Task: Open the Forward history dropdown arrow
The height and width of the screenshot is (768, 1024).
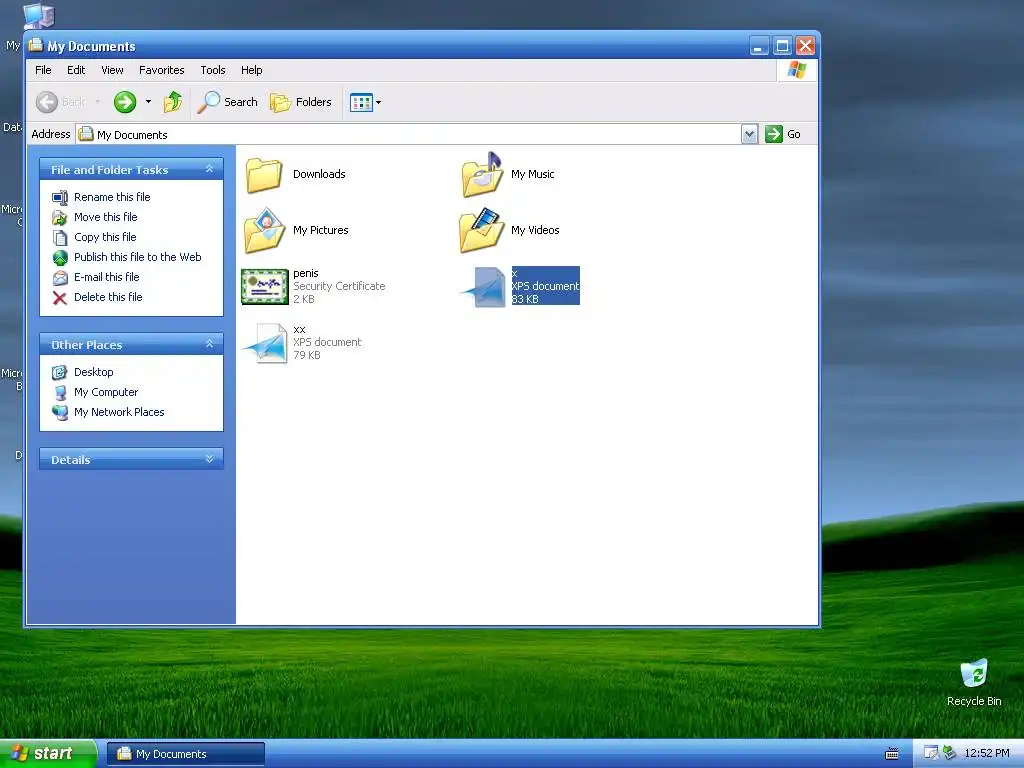Action: point(148,102)
